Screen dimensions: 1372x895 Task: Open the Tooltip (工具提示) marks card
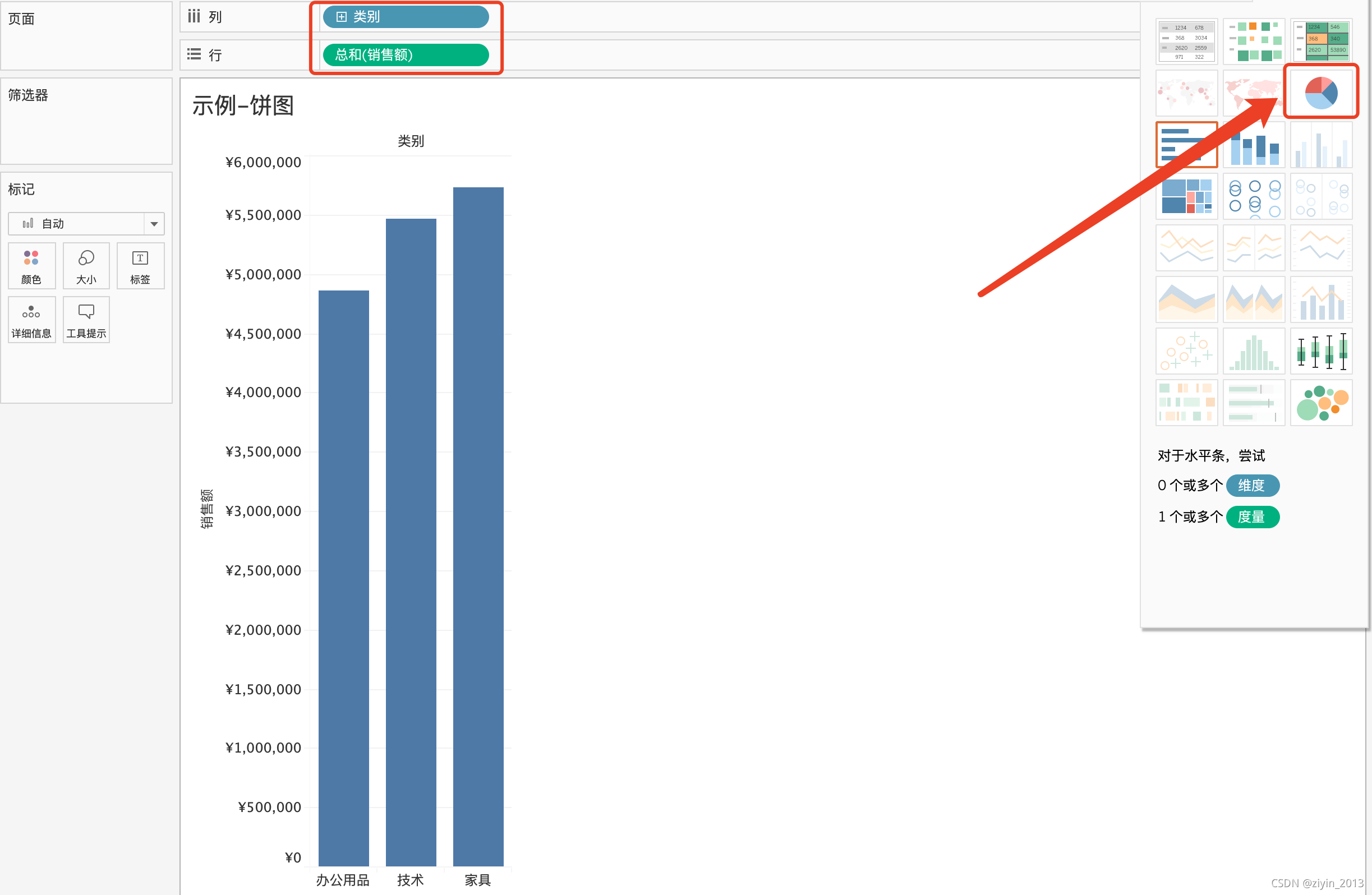point(86,320)
